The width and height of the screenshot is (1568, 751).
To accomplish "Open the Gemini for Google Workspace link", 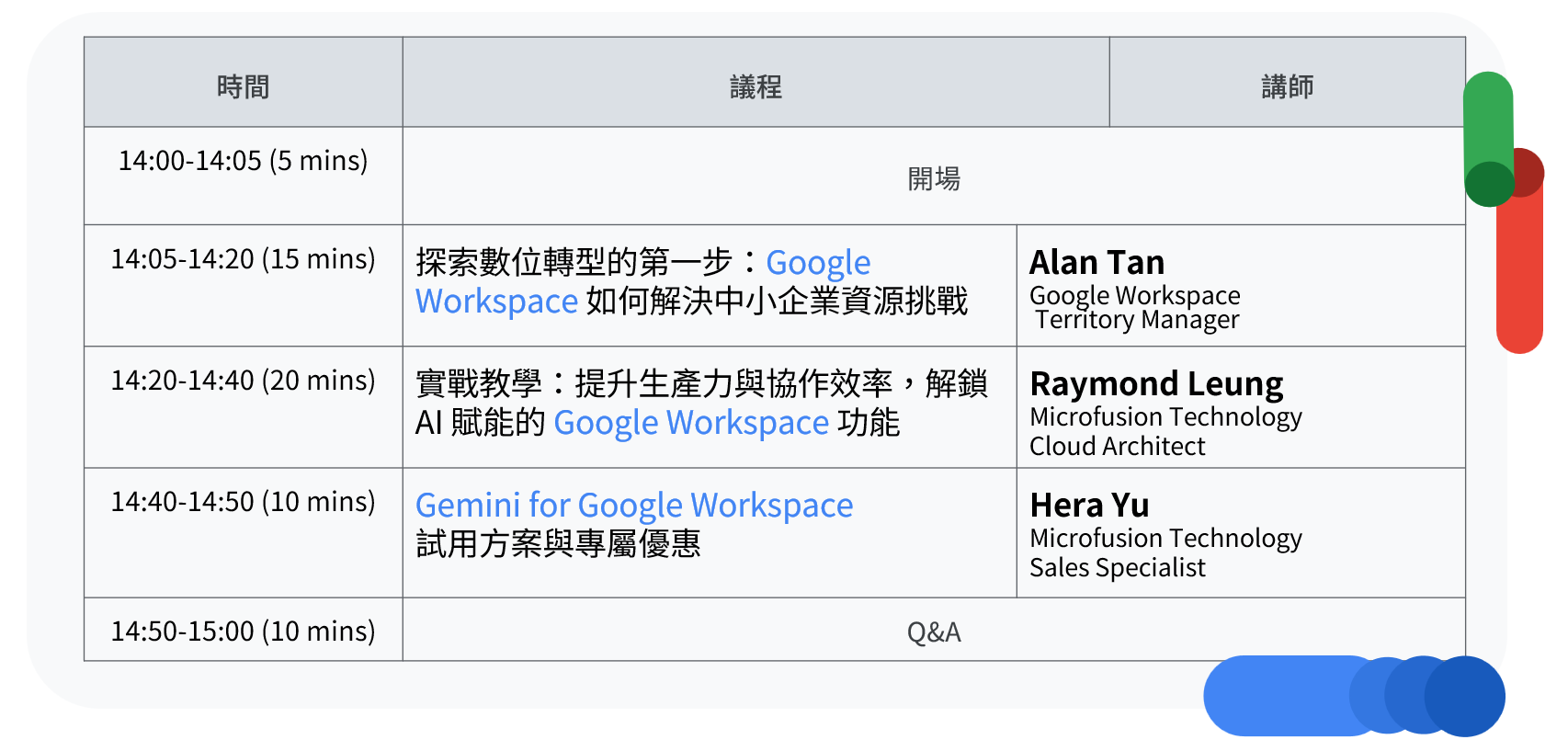I will 634,506.
